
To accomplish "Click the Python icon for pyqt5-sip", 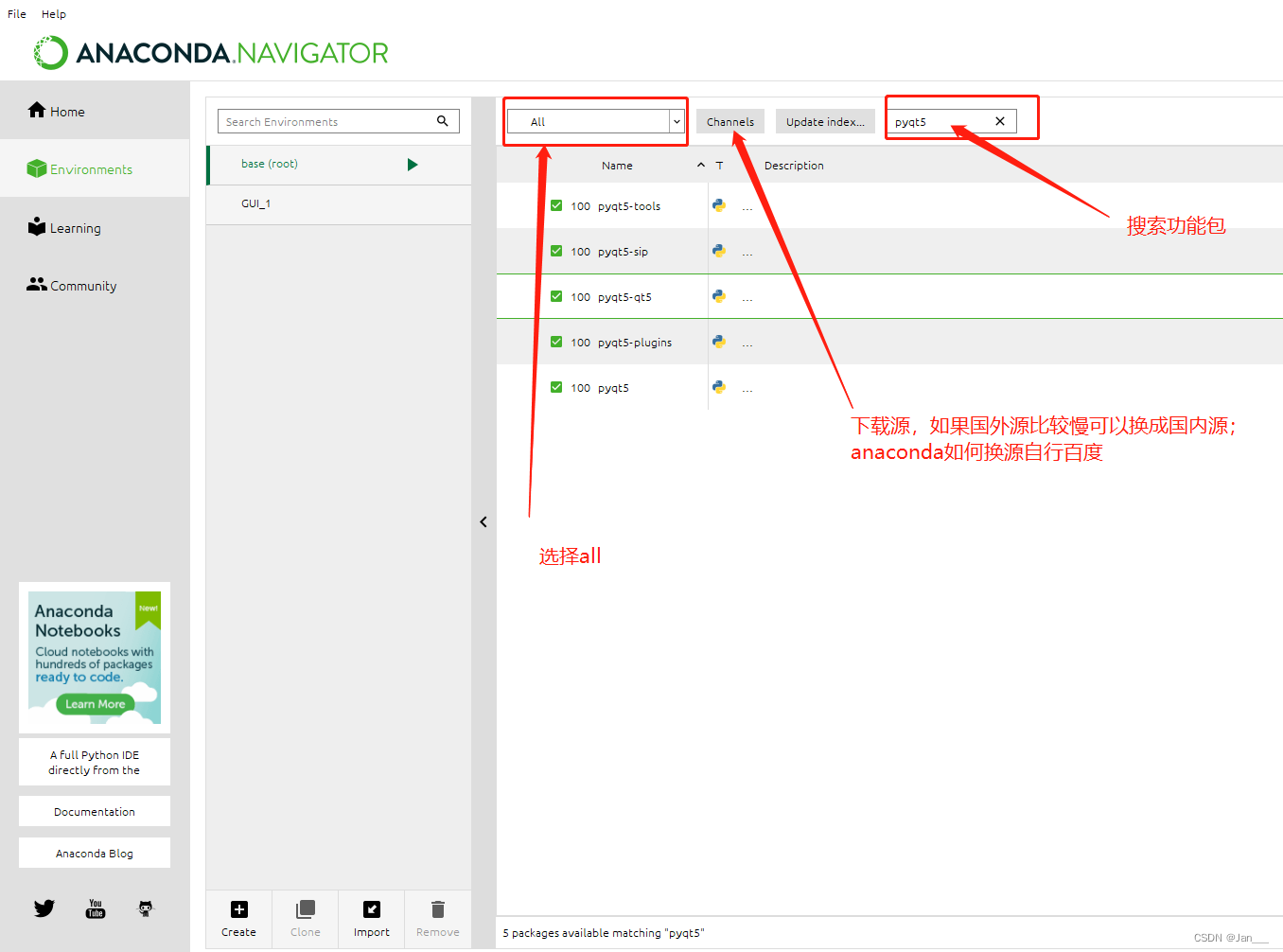I will 719,251.
